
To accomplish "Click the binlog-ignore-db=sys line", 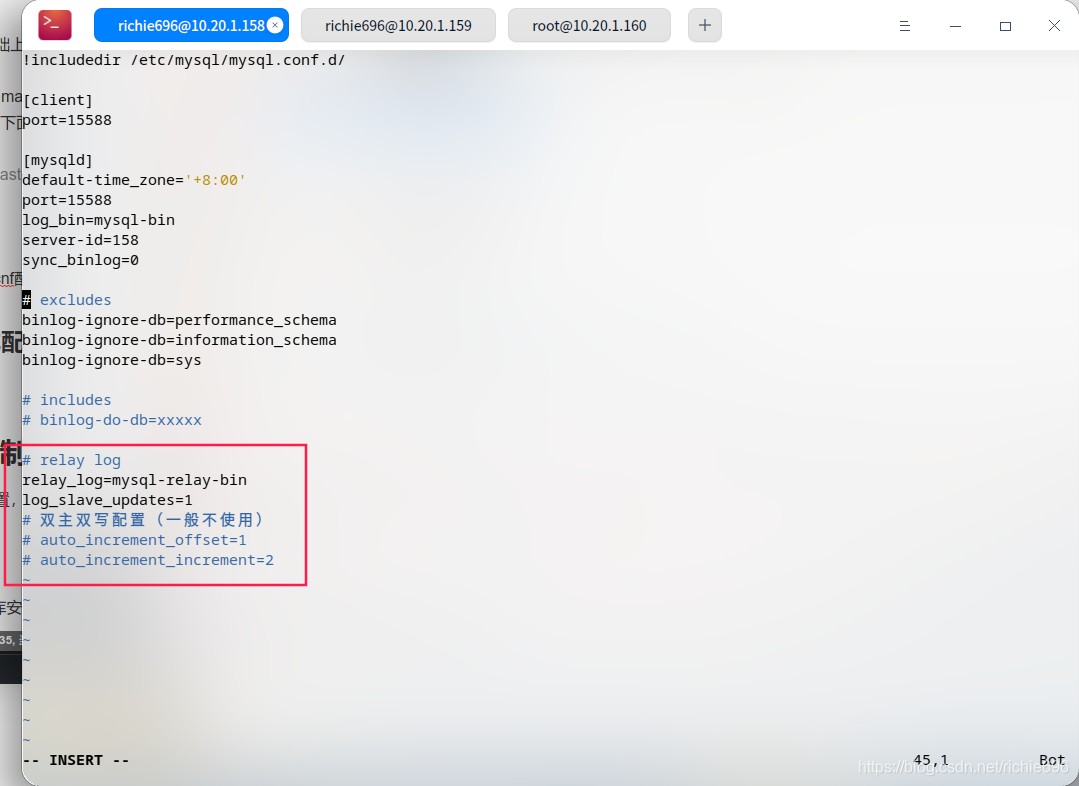I will [x=112, y=360].
